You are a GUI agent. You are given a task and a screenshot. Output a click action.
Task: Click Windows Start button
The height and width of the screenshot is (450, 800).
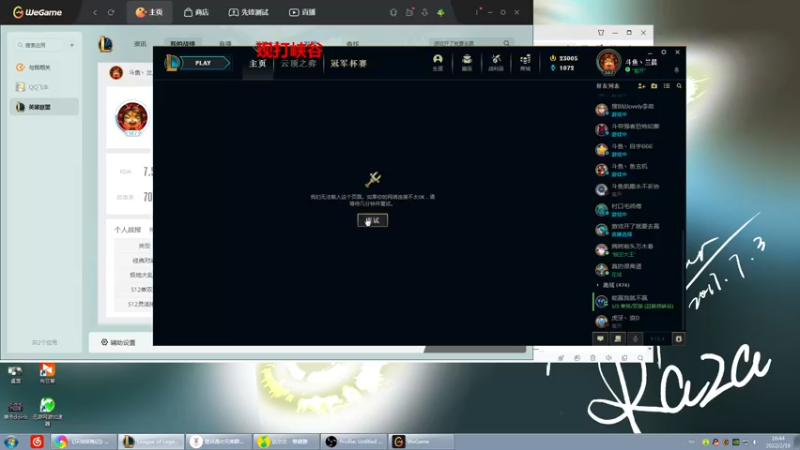click(11, 441)
